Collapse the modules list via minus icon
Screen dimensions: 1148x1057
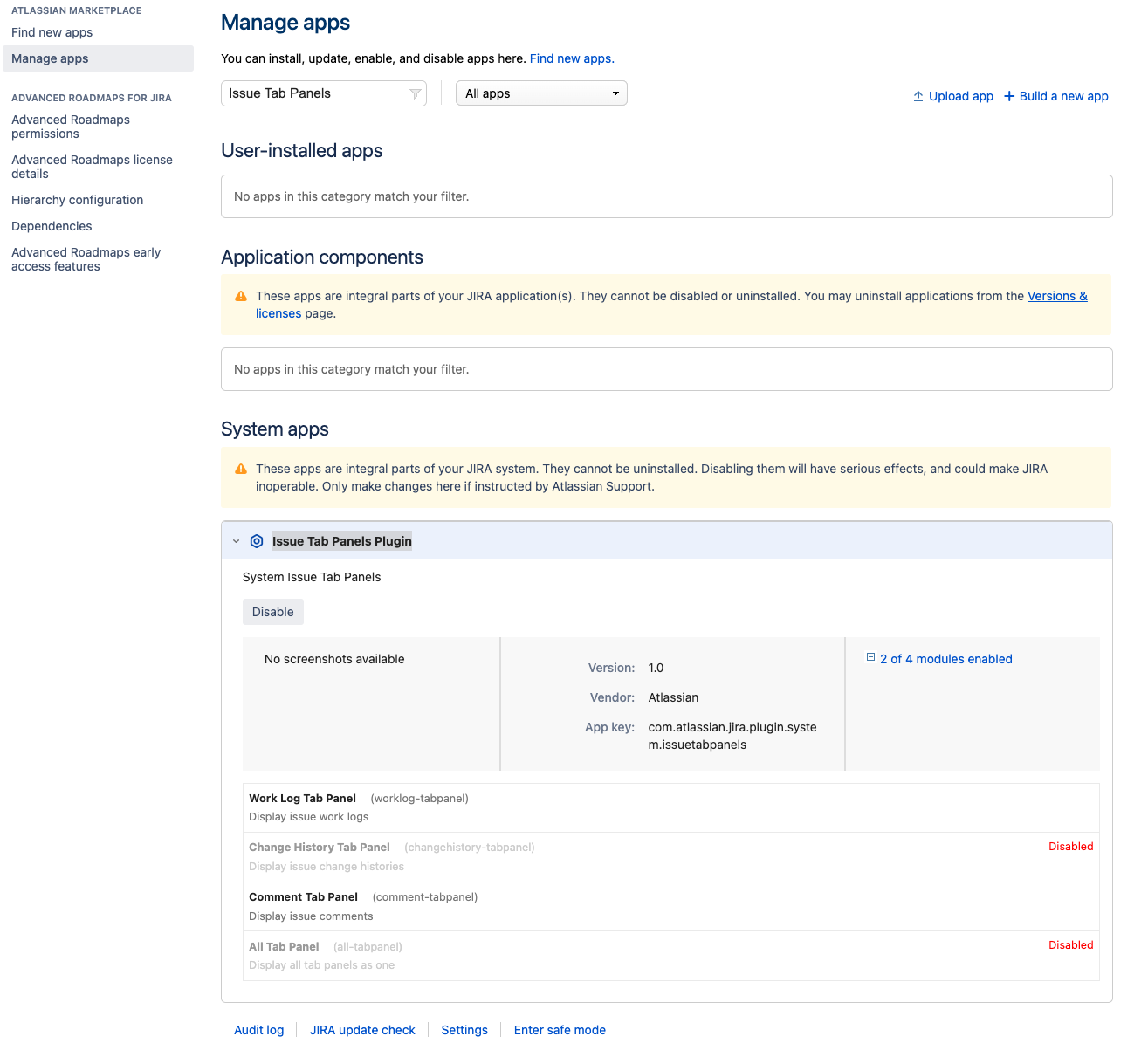point(870,657)
